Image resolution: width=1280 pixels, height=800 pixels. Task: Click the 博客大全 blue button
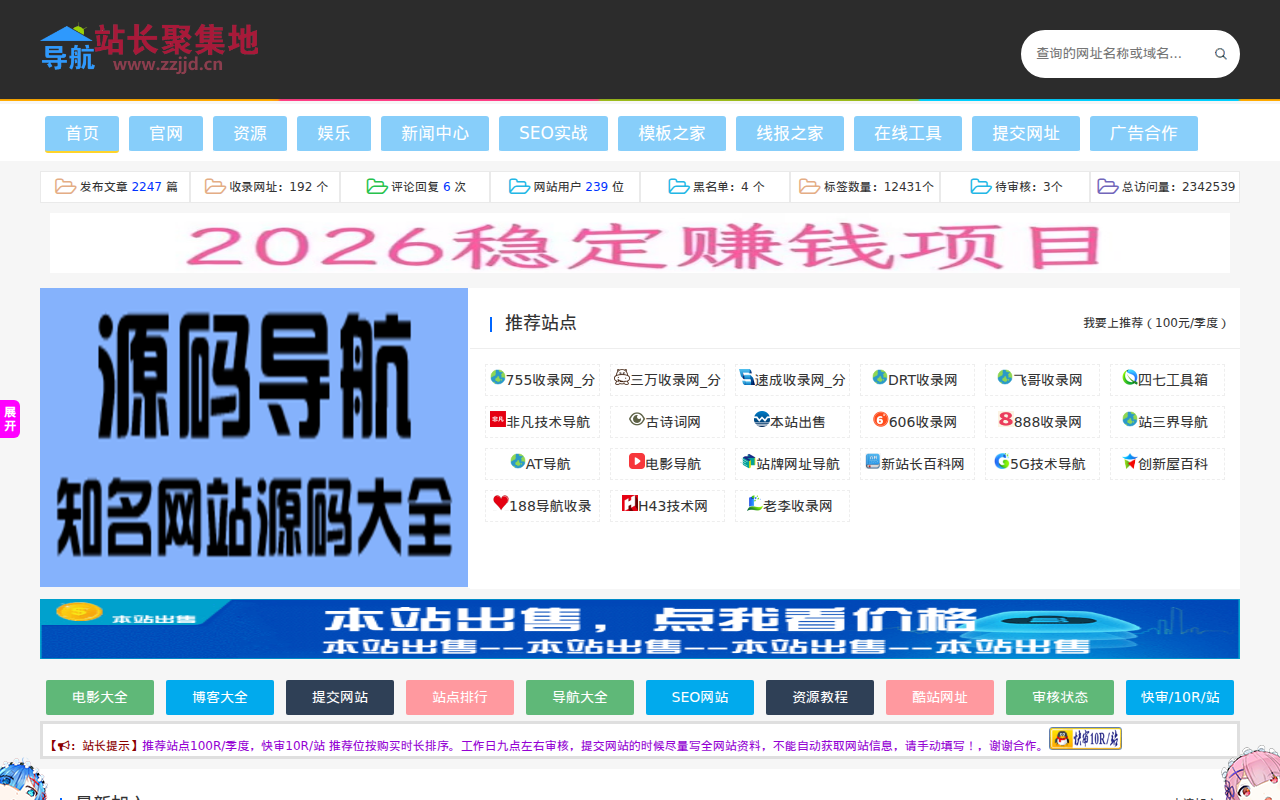220,697
